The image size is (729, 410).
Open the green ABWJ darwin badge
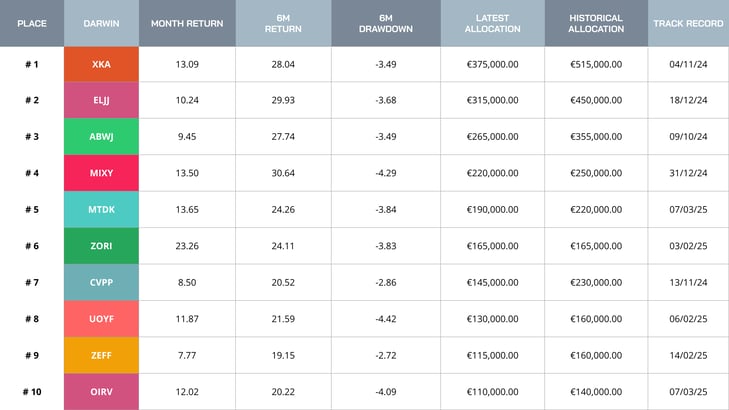click(101, 137)
